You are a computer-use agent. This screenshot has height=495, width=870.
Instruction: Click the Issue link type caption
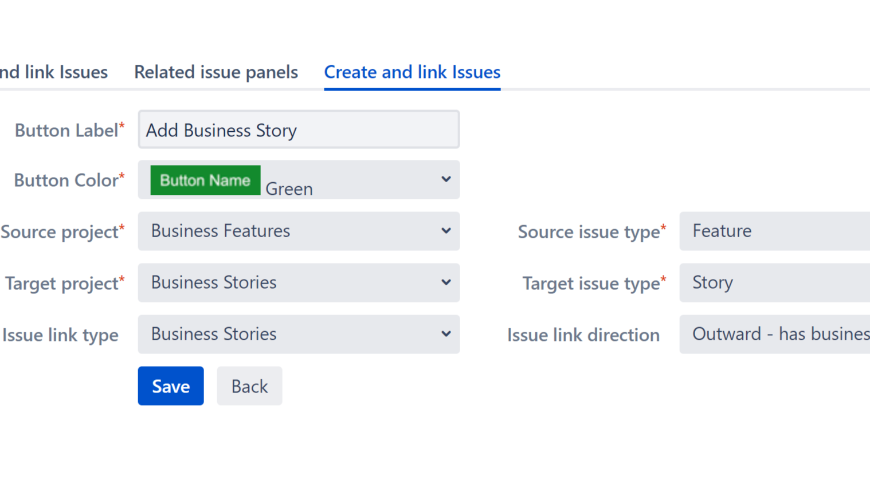pyautogui.click(x=60, y=335)
